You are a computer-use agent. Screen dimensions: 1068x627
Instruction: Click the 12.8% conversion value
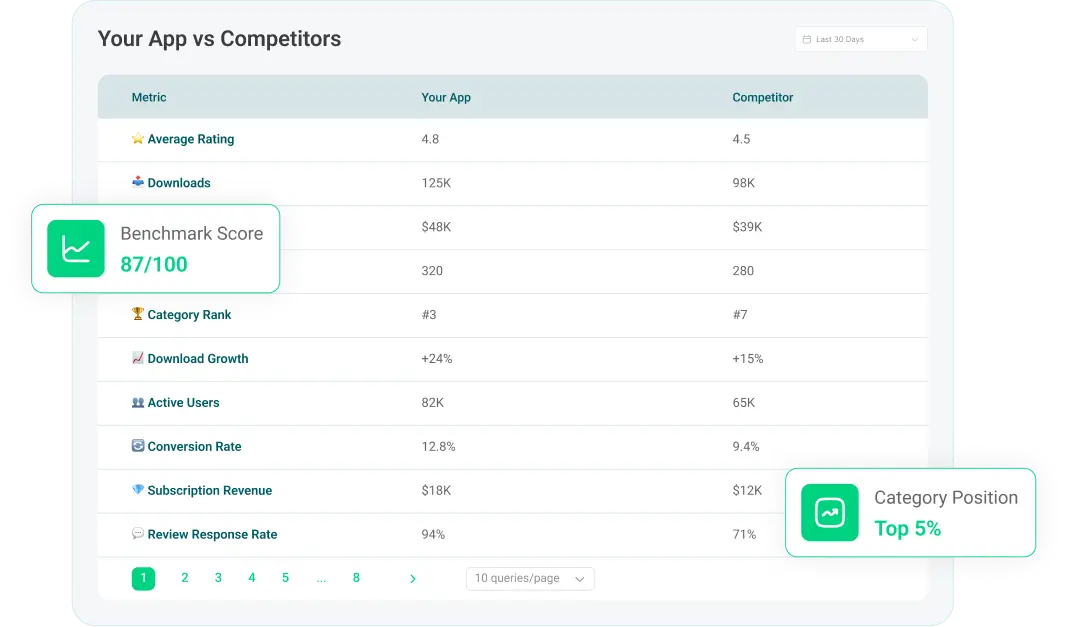439,447
